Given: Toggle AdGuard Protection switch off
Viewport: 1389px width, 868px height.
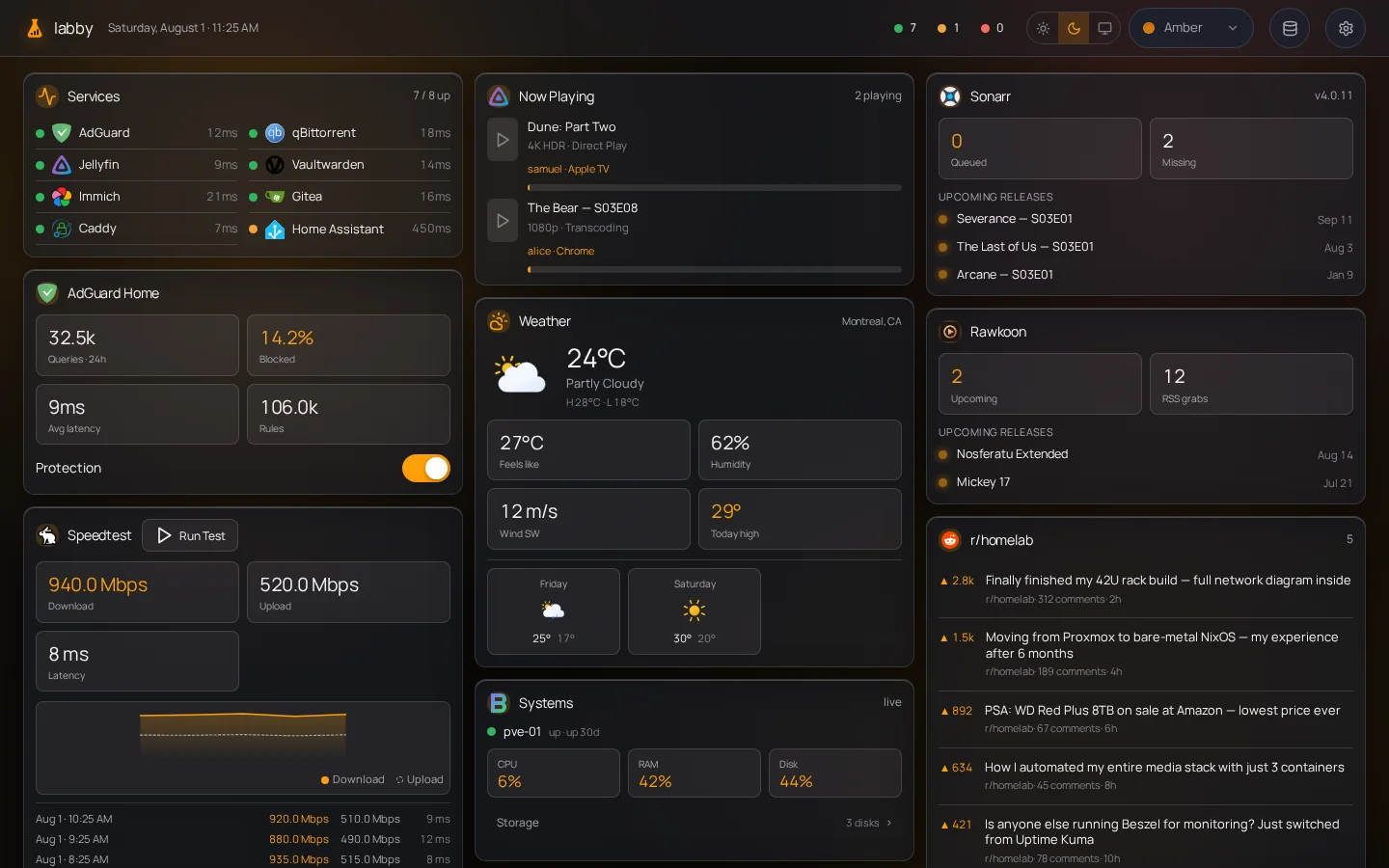Looking at the screenshot, I should pyautogui.click(x=426, y=468).
